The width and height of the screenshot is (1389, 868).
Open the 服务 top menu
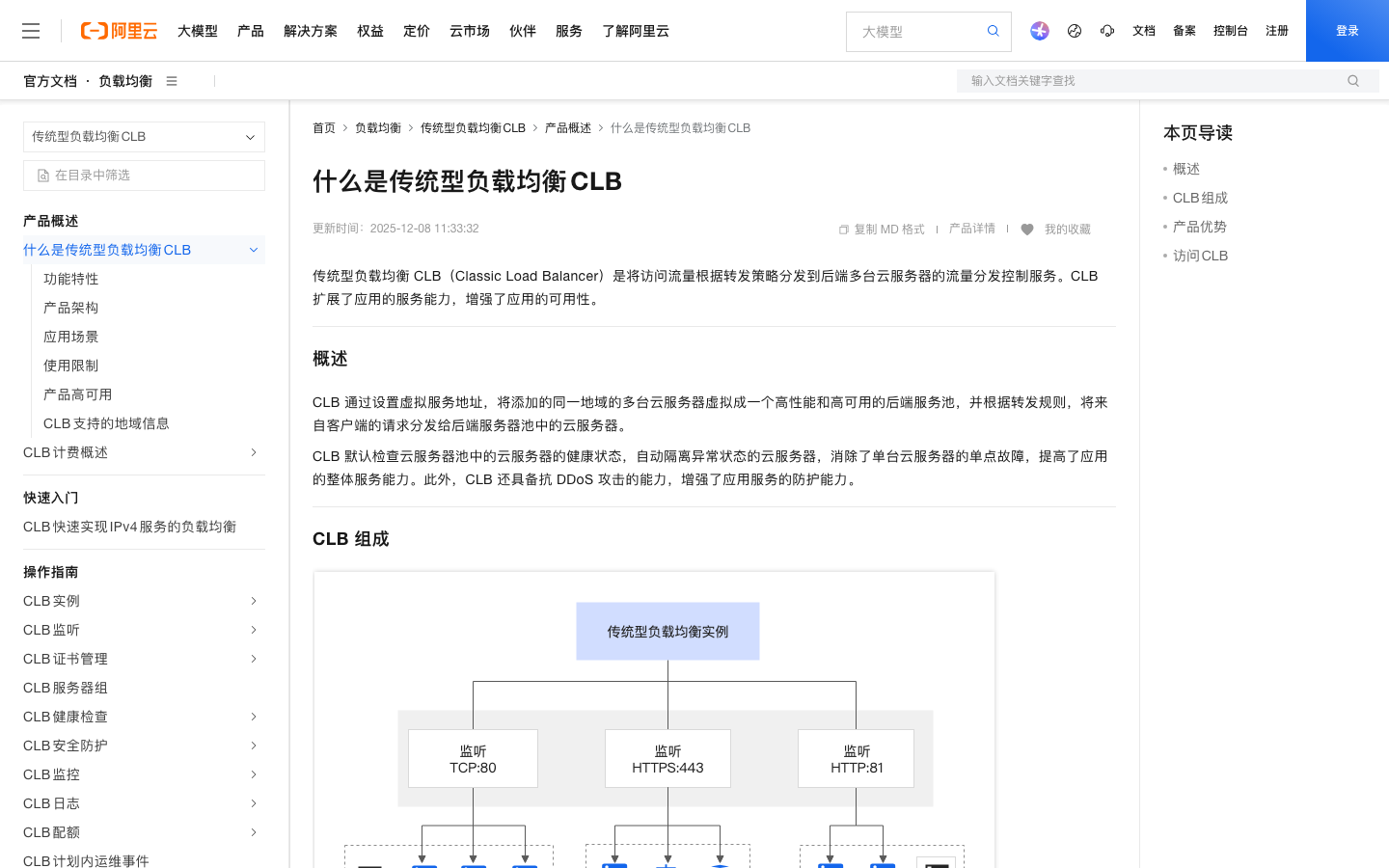569,31
